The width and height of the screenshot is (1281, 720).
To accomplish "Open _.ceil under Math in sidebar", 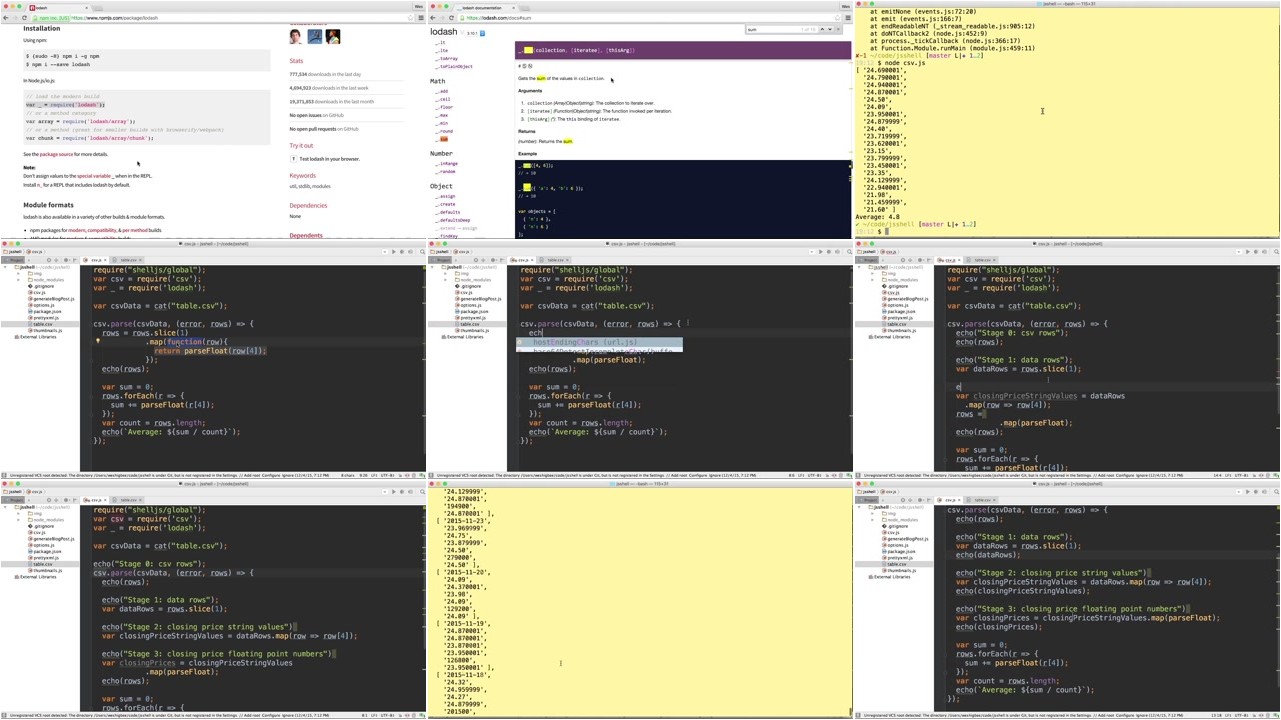I will (x=443, y=99).
